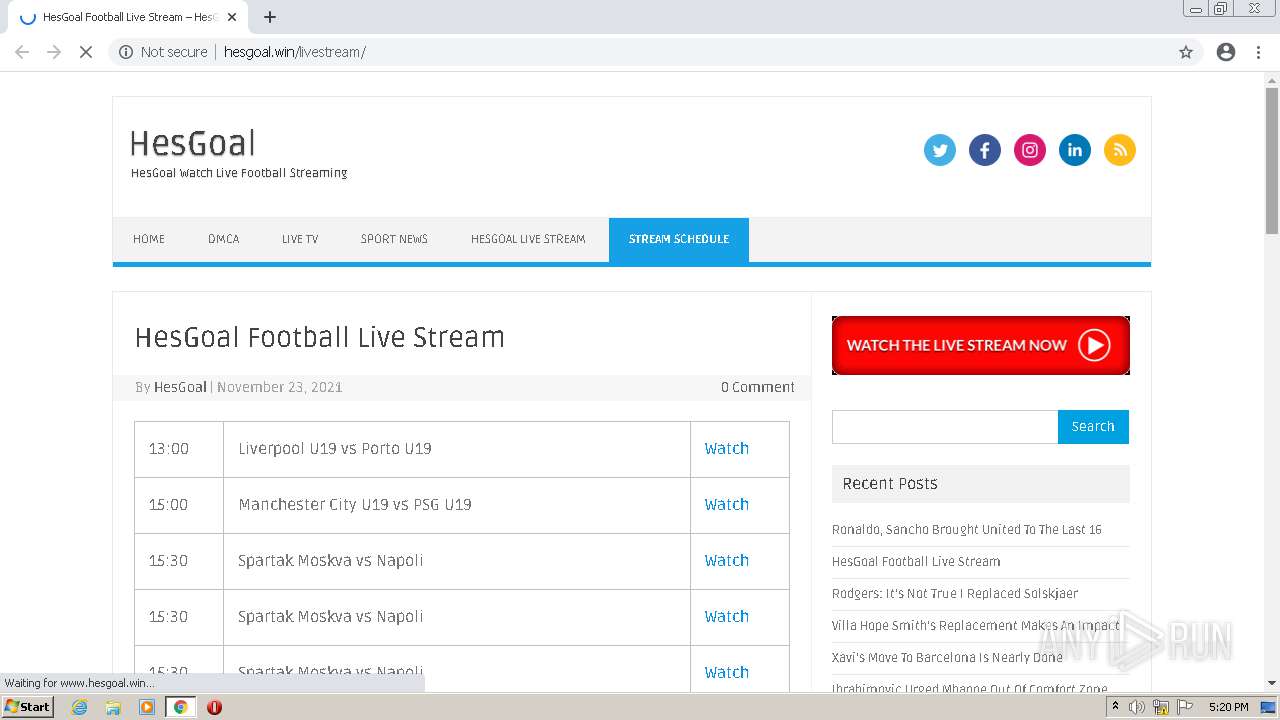This screenshot has height=720, width=1280.
Task: Click the 15:00 time cell
Action: 179,505
